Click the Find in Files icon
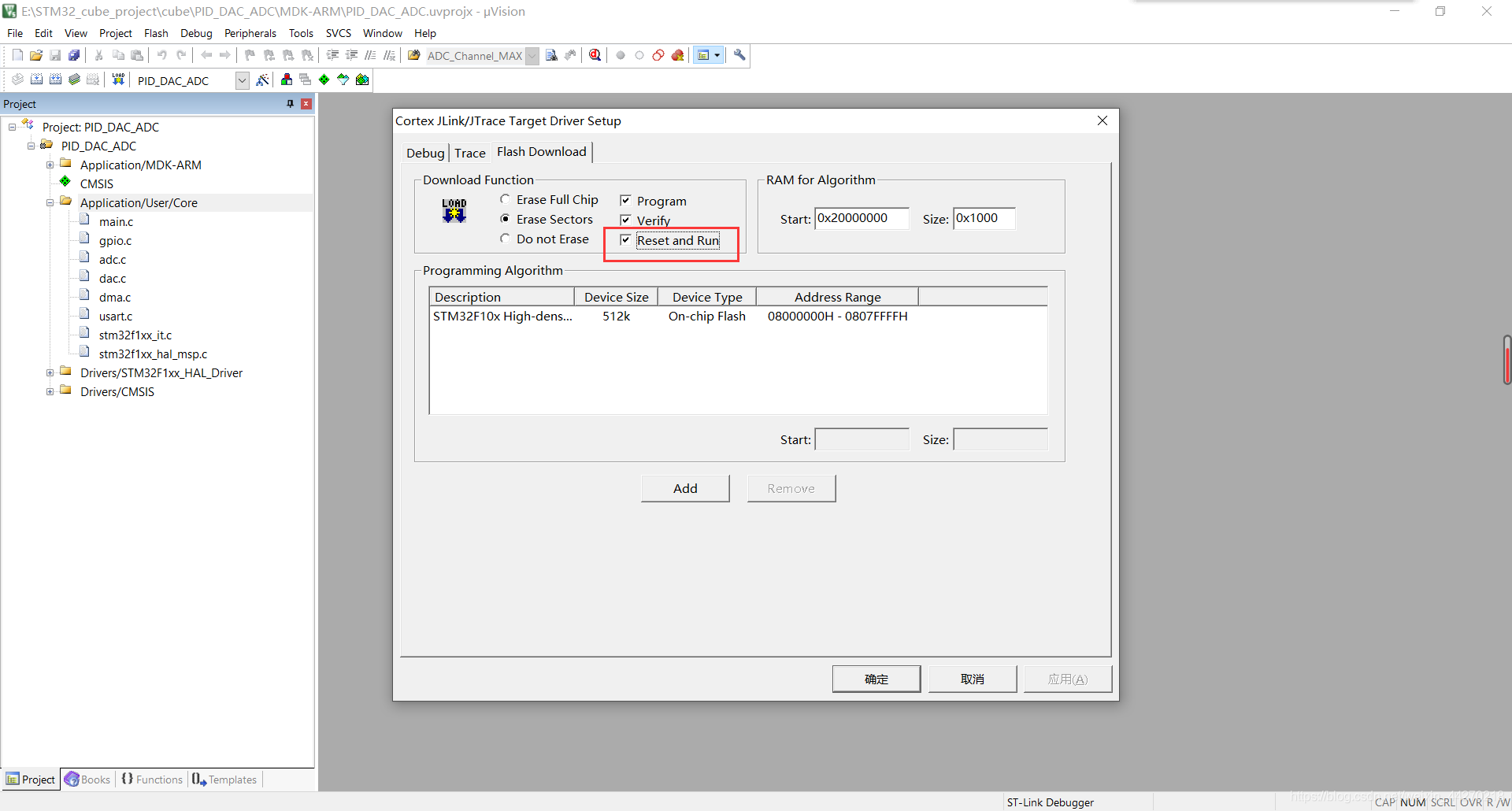The image size is (1512, 811). pyautogui.click(x=413, y=55)
